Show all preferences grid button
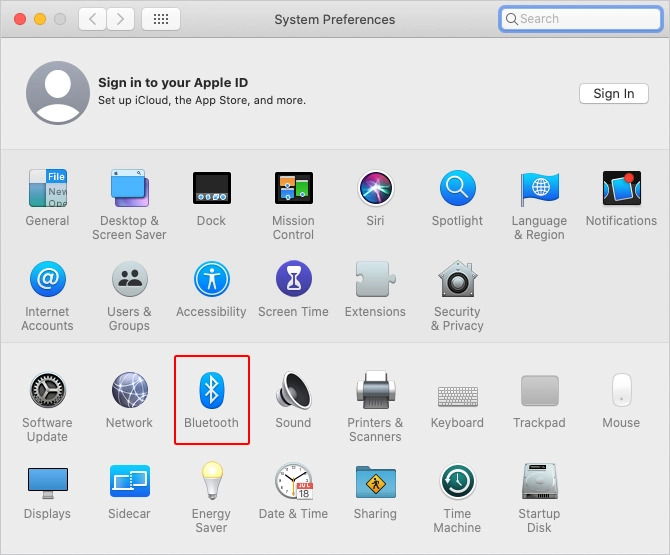The image size is (670, 555). pyautogui.click(x=161, y=19)
